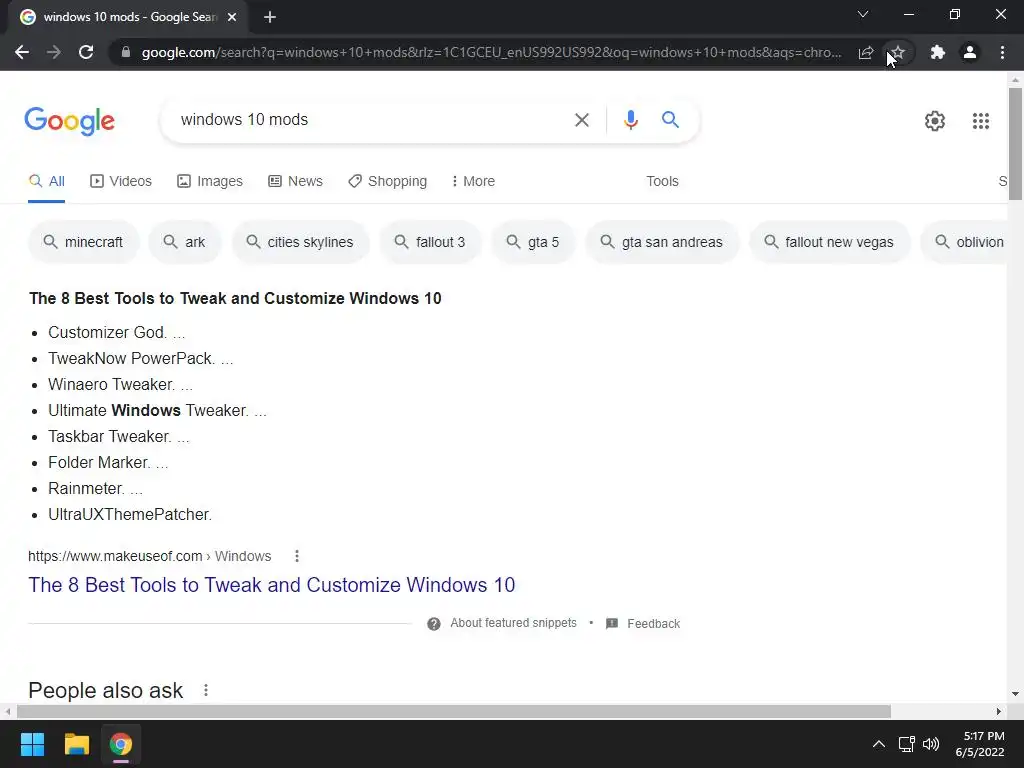Click the makeuseof.com URL breadcrumb
Image resolution: width=1024 pixels, height=768 pixels.
(x=150, y=556)
